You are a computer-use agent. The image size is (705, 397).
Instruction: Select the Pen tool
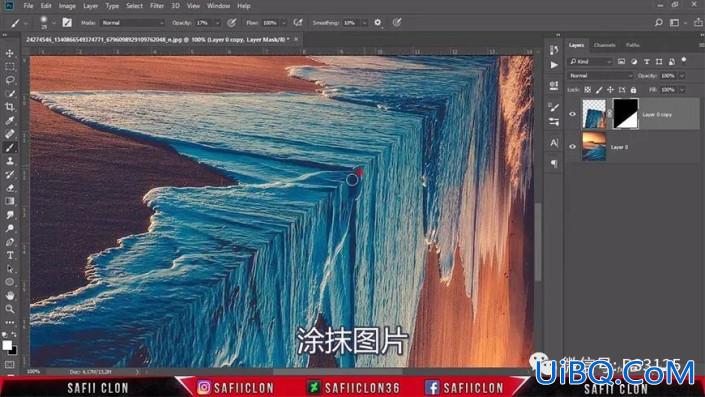pos(9,242)
